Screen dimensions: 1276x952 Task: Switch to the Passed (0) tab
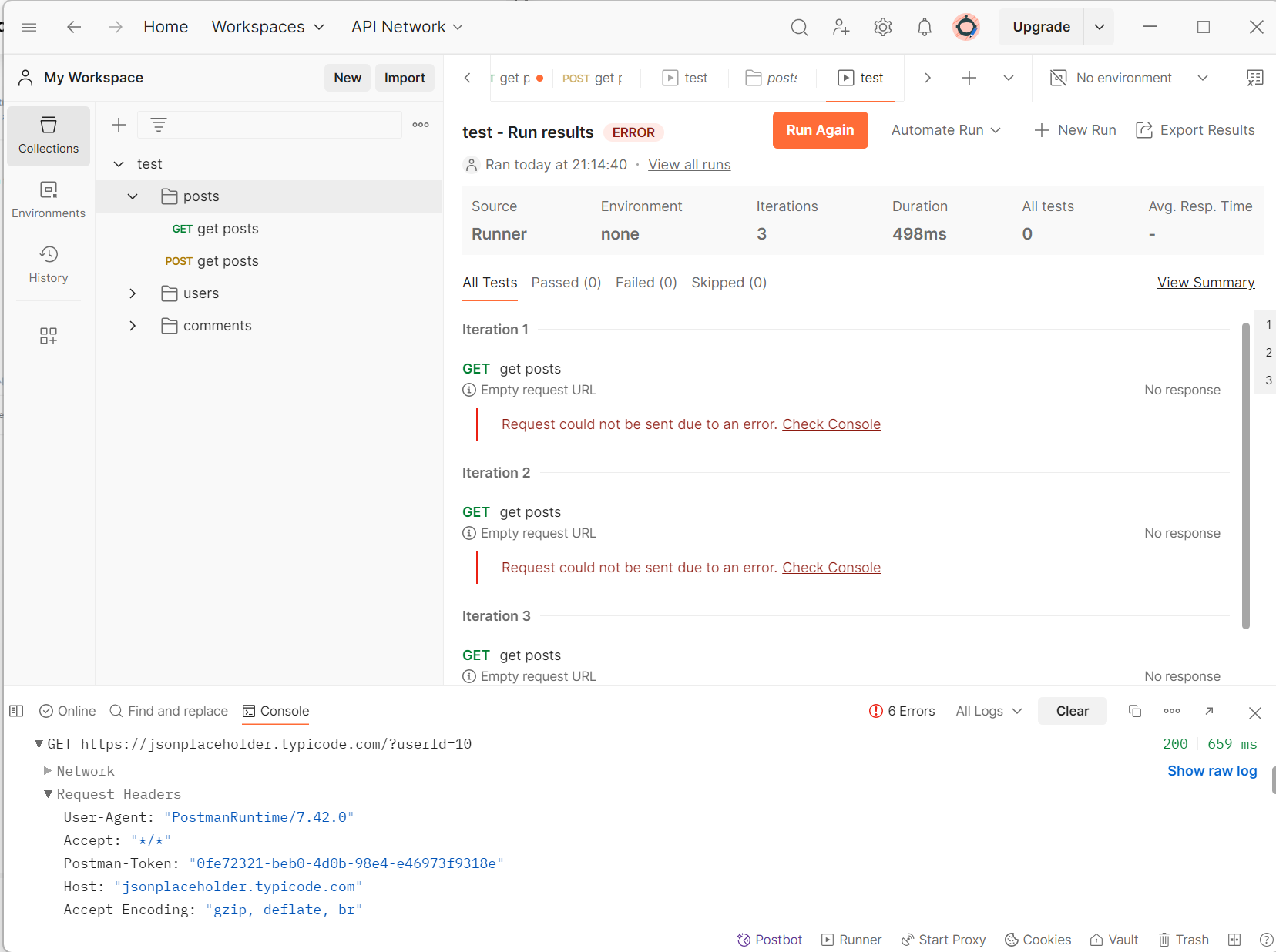pos(566,283)
